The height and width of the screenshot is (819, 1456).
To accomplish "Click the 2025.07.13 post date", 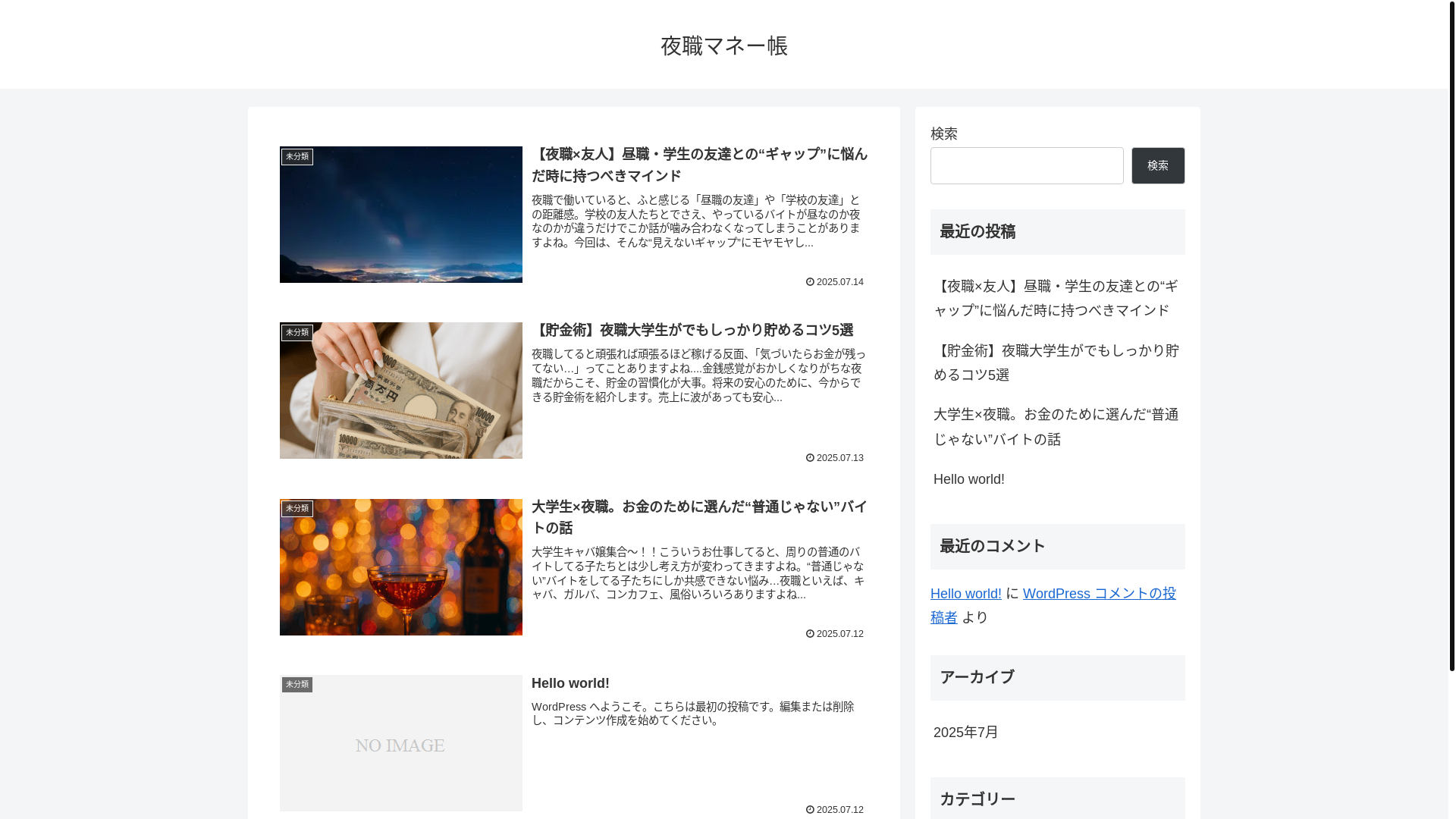I will [x=835, y=458].
